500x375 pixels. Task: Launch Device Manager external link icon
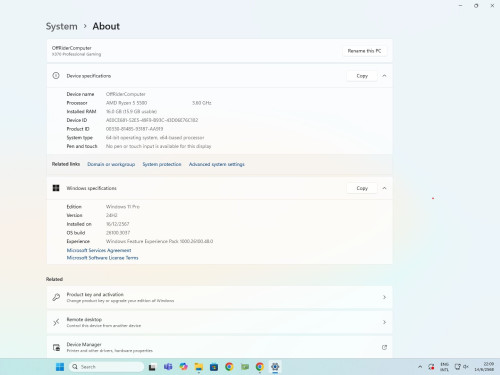tap(384, 347)
